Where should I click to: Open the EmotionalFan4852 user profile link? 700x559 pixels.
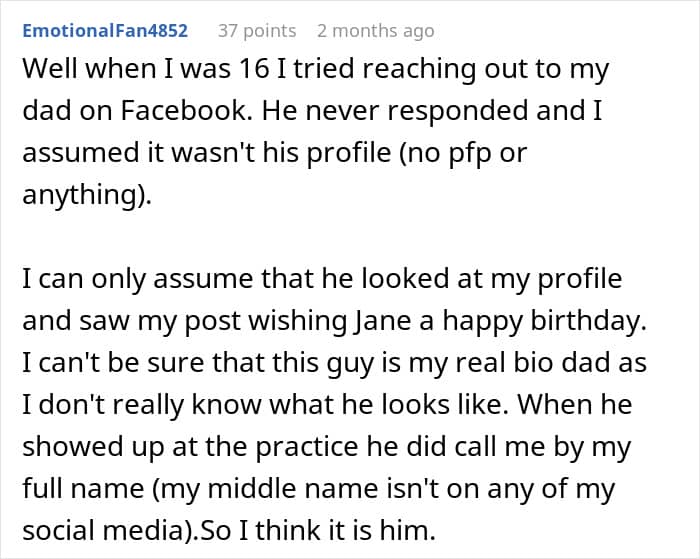point(105,31)
